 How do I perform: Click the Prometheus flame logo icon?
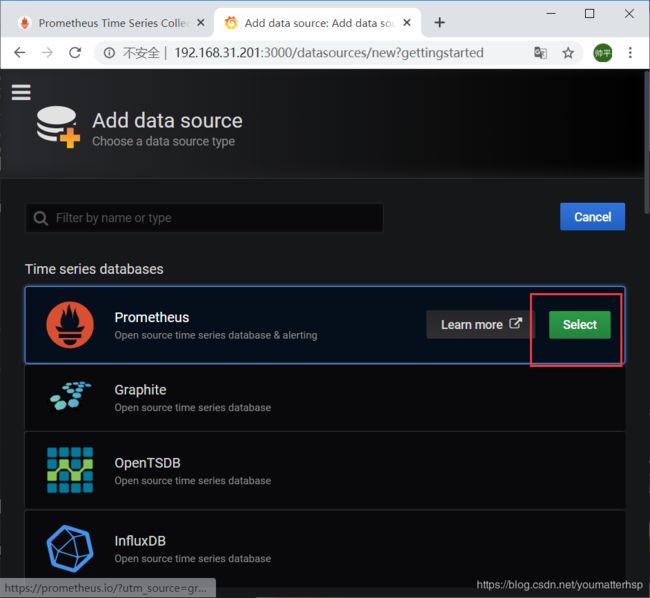(70, 324)
